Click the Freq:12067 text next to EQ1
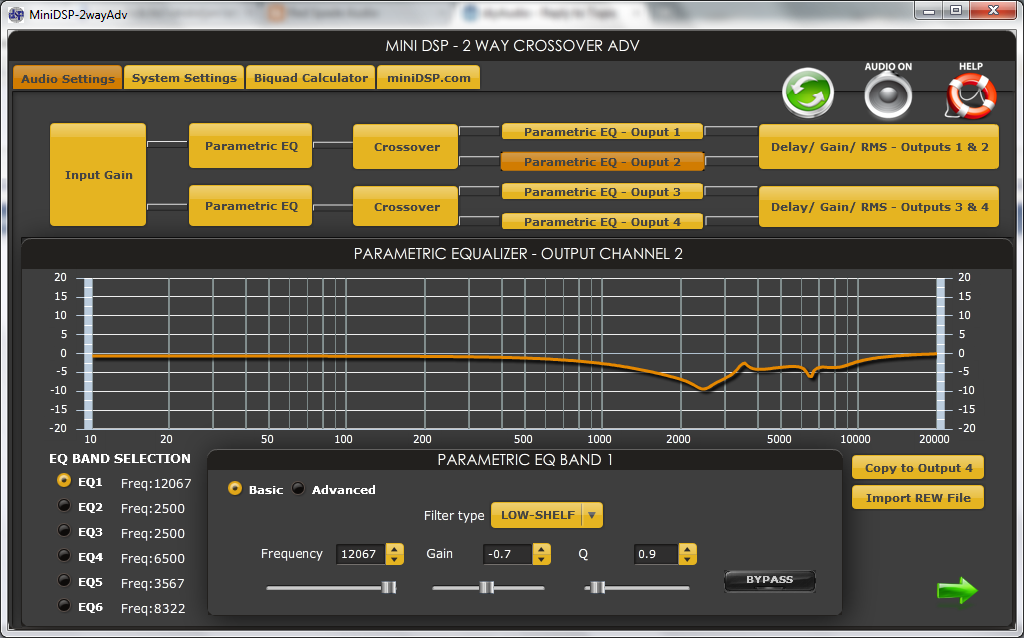 (156, 483)
